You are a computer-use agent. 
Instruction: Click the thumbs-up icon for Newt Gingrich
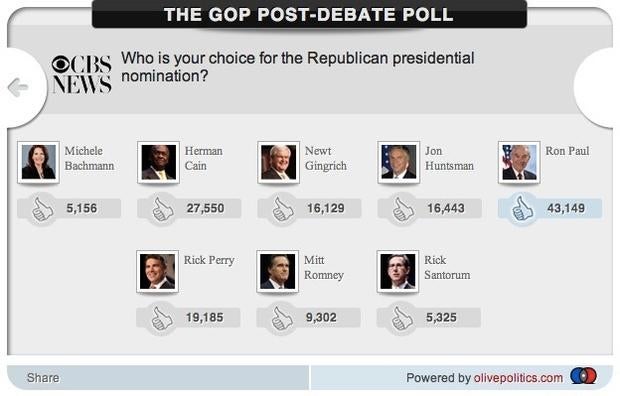click(x=283, y=209)
